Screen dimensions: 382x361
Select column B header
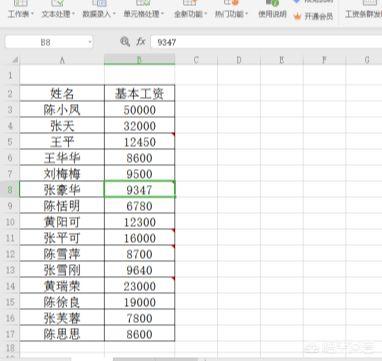point(140,60)
